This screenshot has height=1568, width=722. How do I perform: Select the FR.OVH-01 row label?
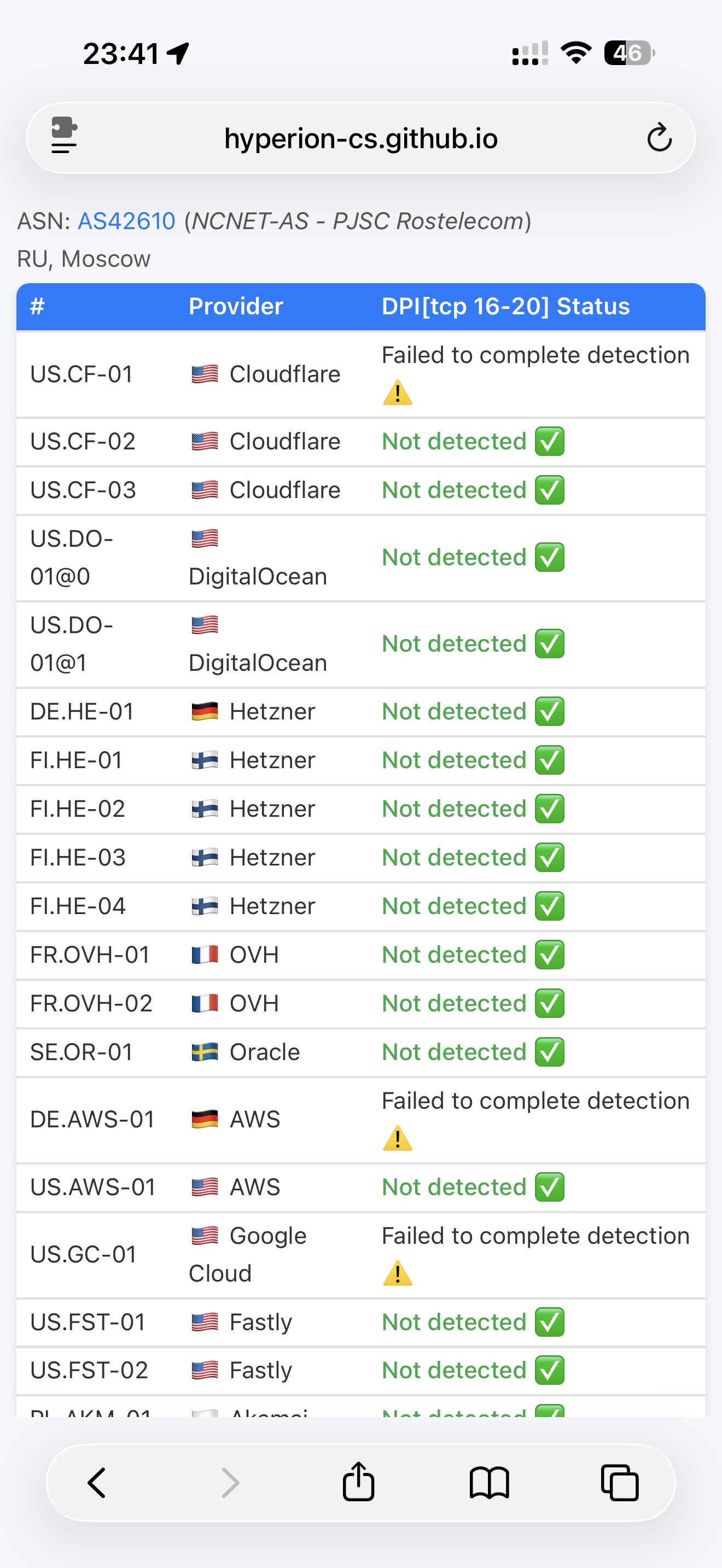pos(90,955)
